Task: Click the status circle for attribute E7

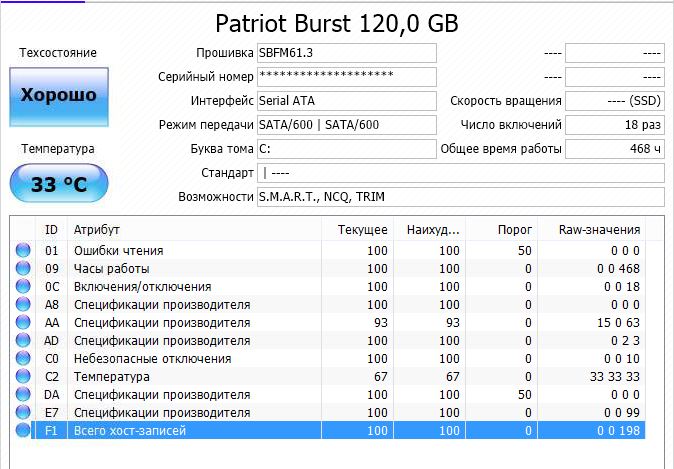Action: coord(23,413)
